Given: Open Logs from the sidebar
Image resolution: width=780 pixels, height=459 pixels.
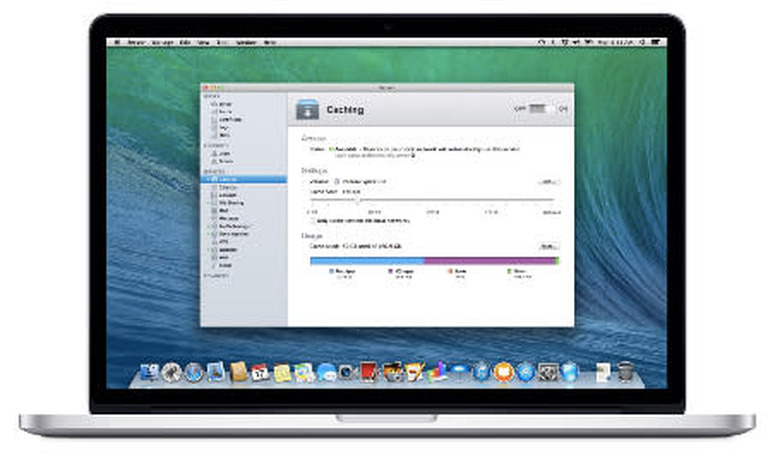Looking at the screenshot, I should [x=223, y=127].
